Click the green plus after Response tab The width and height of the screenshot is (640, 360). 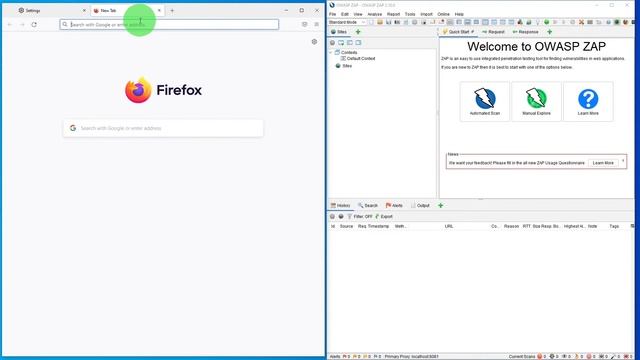(x=549, y=32)
